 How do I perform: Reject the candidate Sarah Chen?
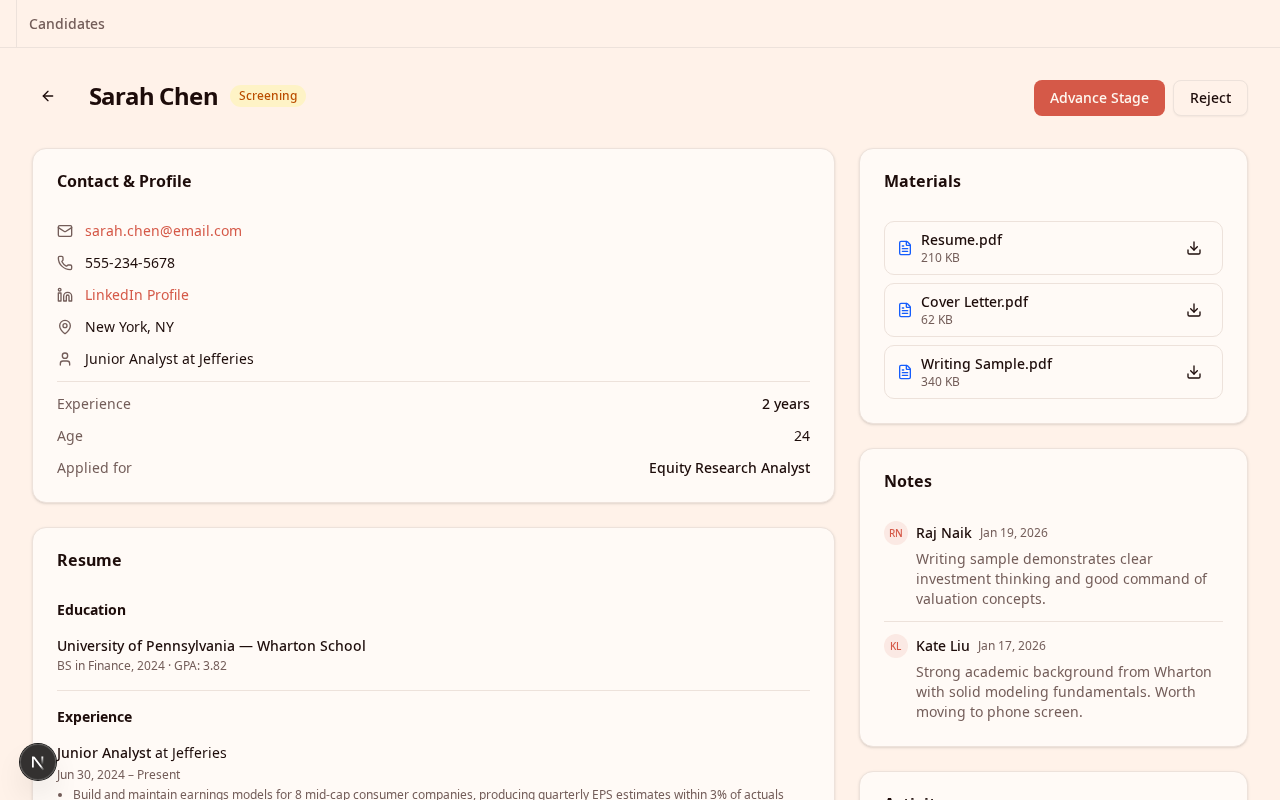pos(1210,98)
